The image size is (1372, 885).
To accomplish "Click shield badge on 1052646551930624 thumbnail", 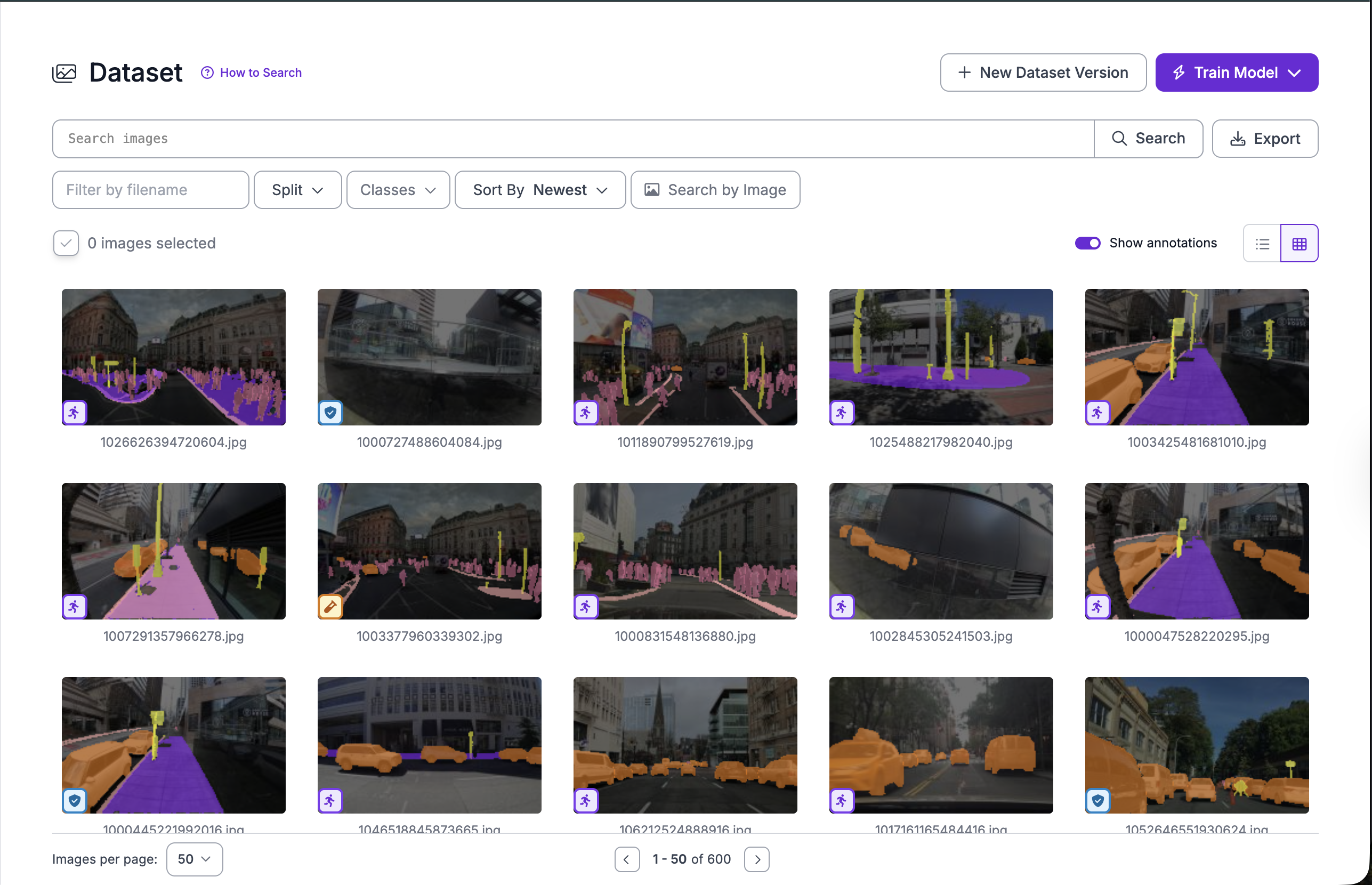I will 1097,801.
